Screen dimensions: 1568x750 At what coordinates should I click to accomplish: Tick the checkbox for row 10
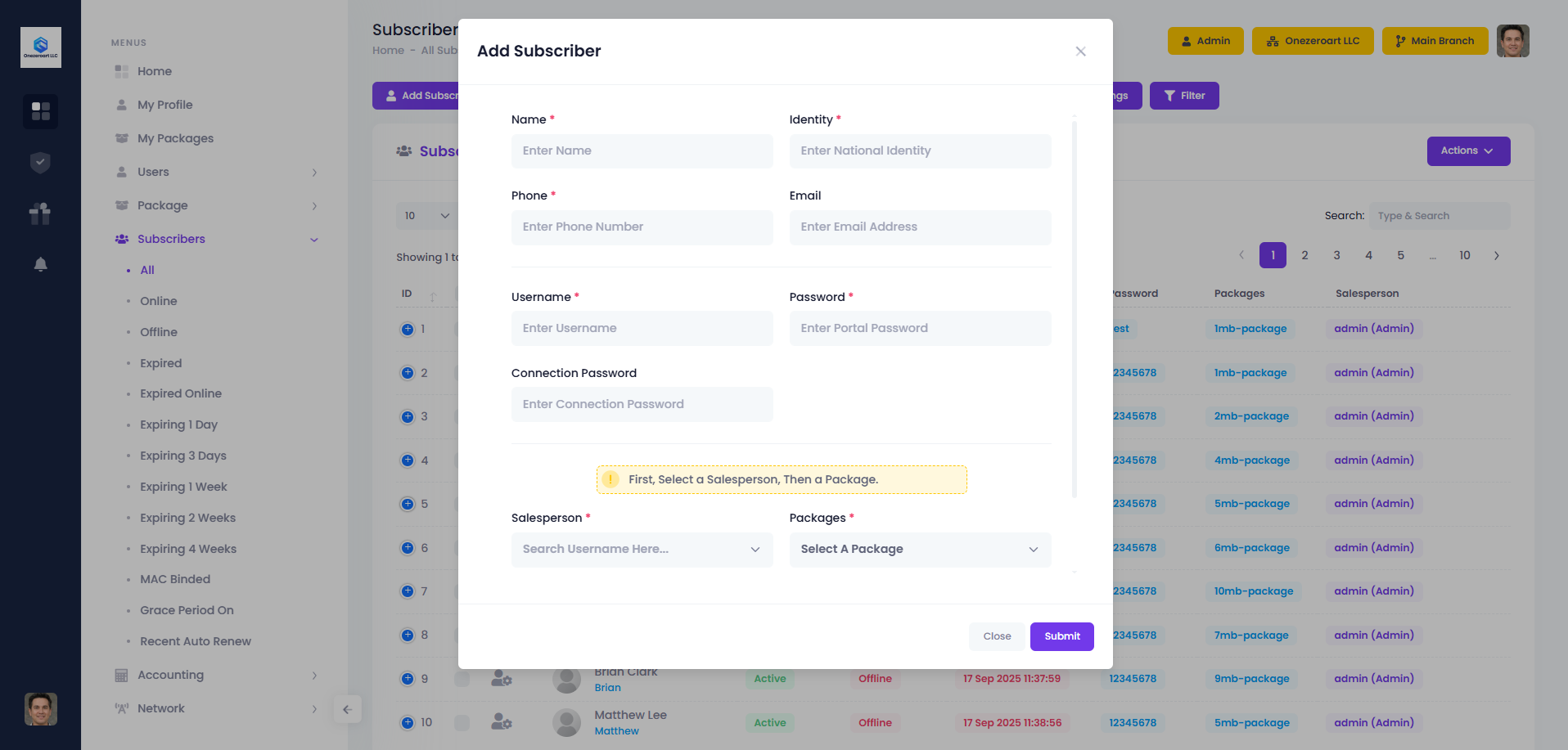tap(462, 722)
